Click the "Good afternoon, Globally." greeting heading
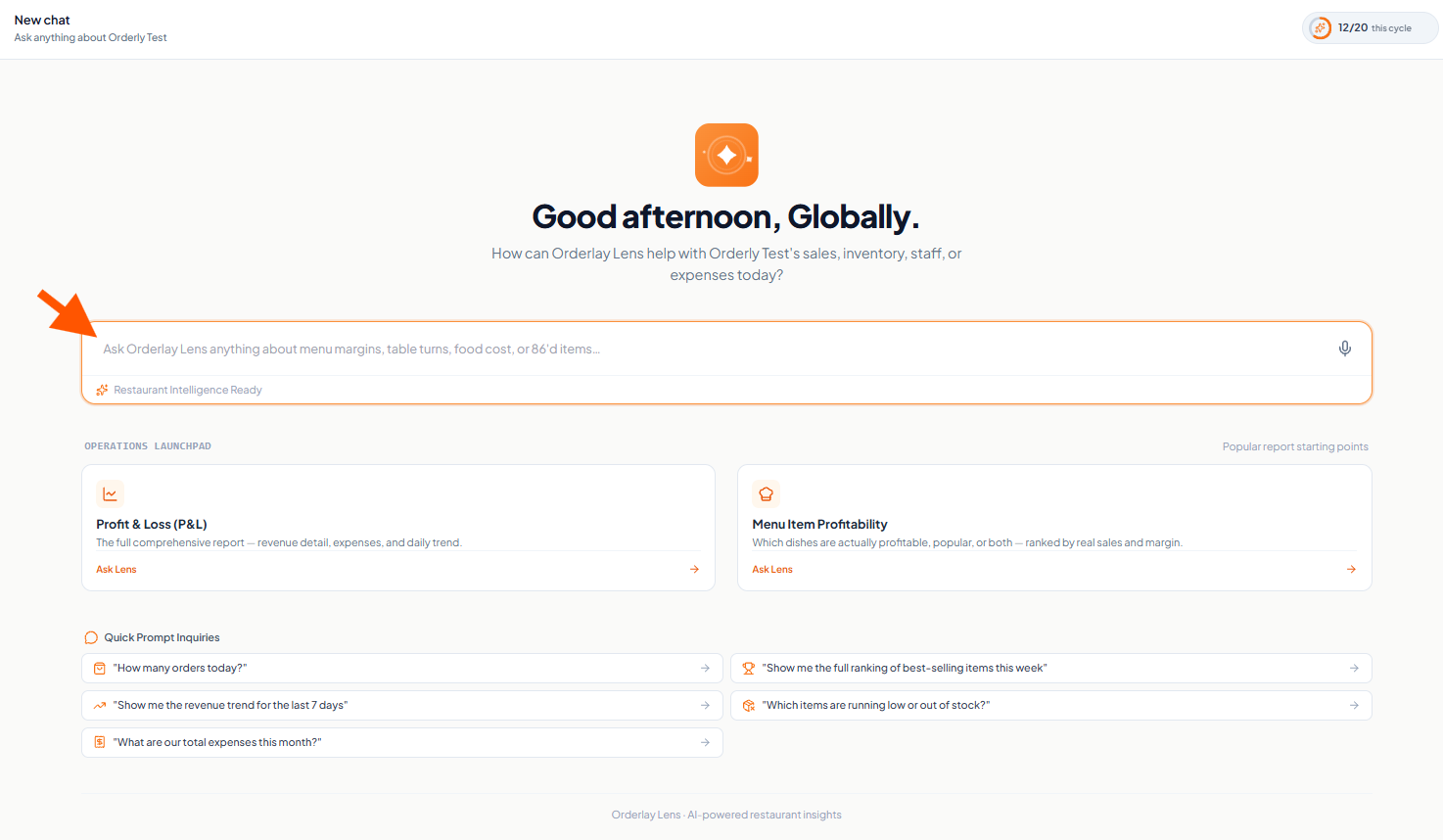Image resolution: width=1443 pixels, height=840 pixels. 726,216
